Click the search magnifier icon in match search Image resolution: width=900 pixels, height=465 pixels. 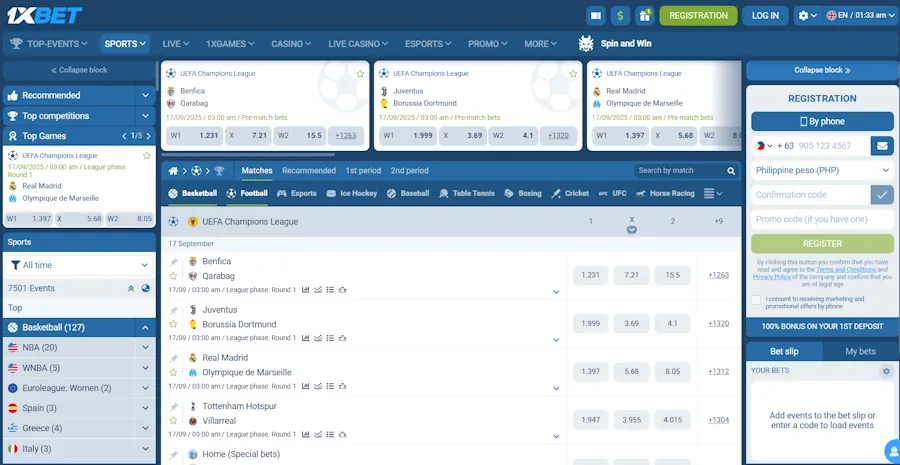[x=730, y=171]
